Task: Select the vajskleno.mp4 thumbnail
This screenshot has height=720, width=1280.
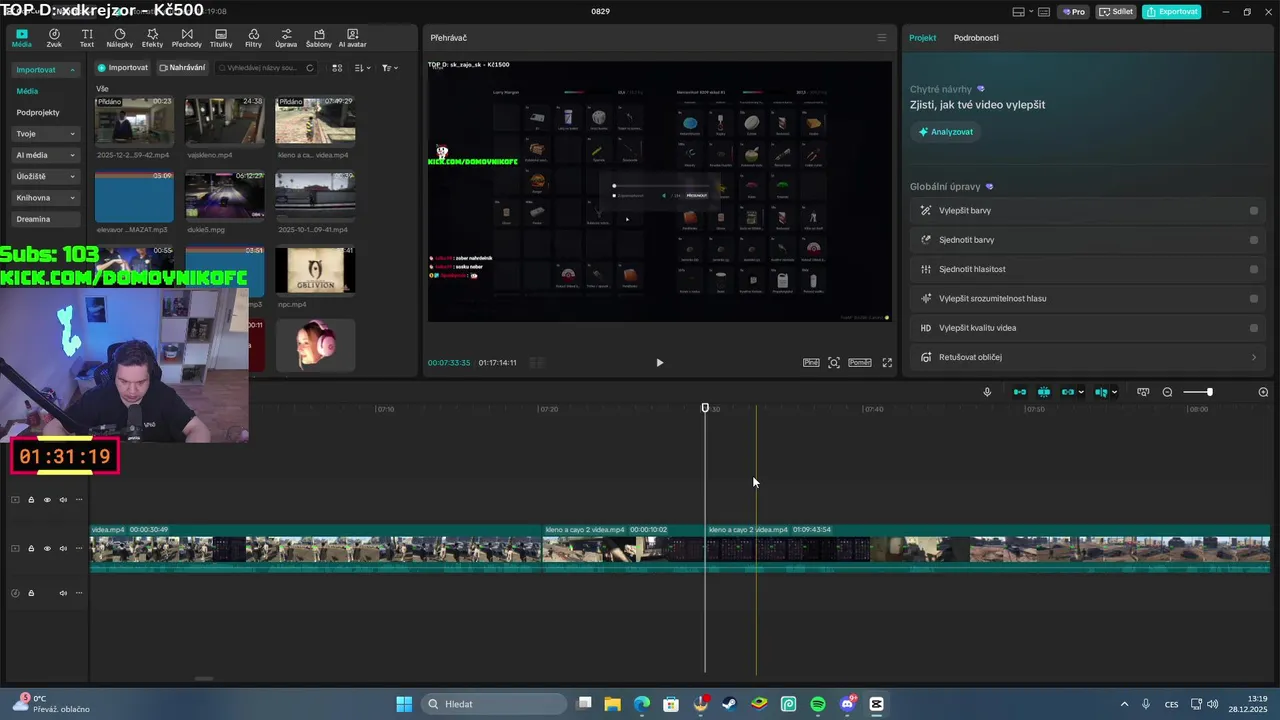Action: point(225,121)
